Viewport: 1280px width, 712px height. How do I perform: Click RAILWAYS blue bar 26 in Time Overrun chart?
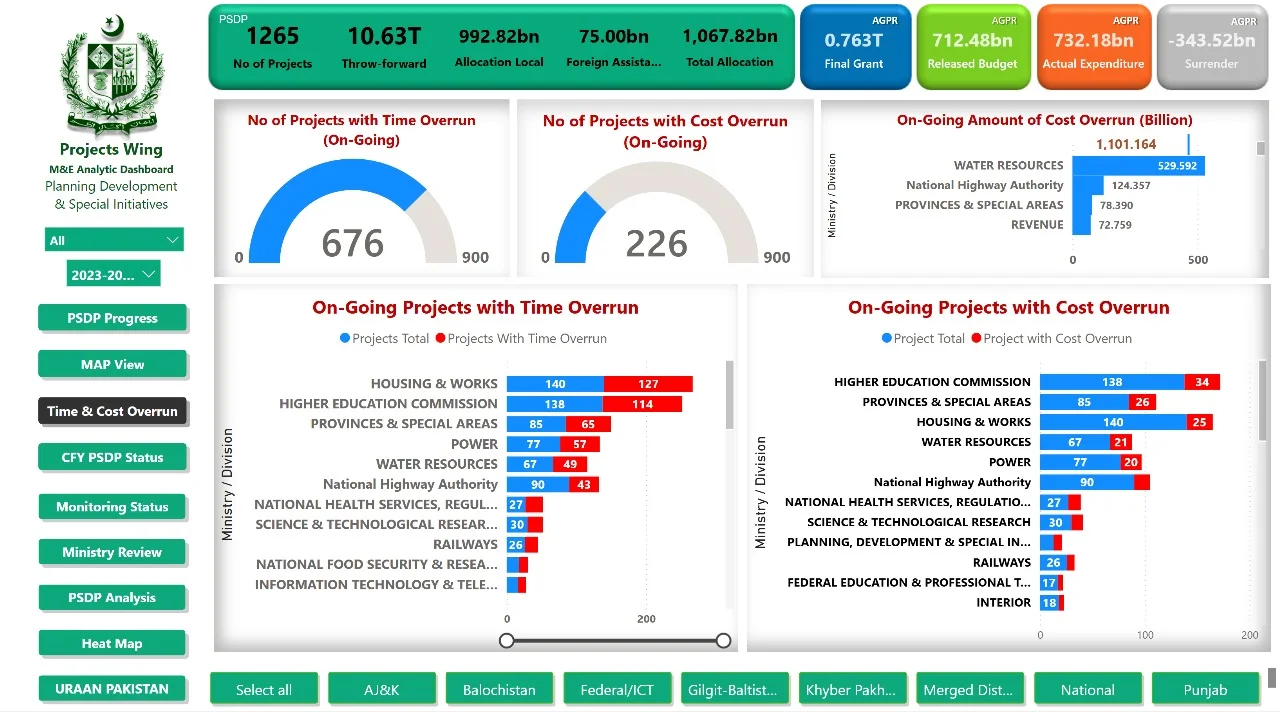click(516, 545)
